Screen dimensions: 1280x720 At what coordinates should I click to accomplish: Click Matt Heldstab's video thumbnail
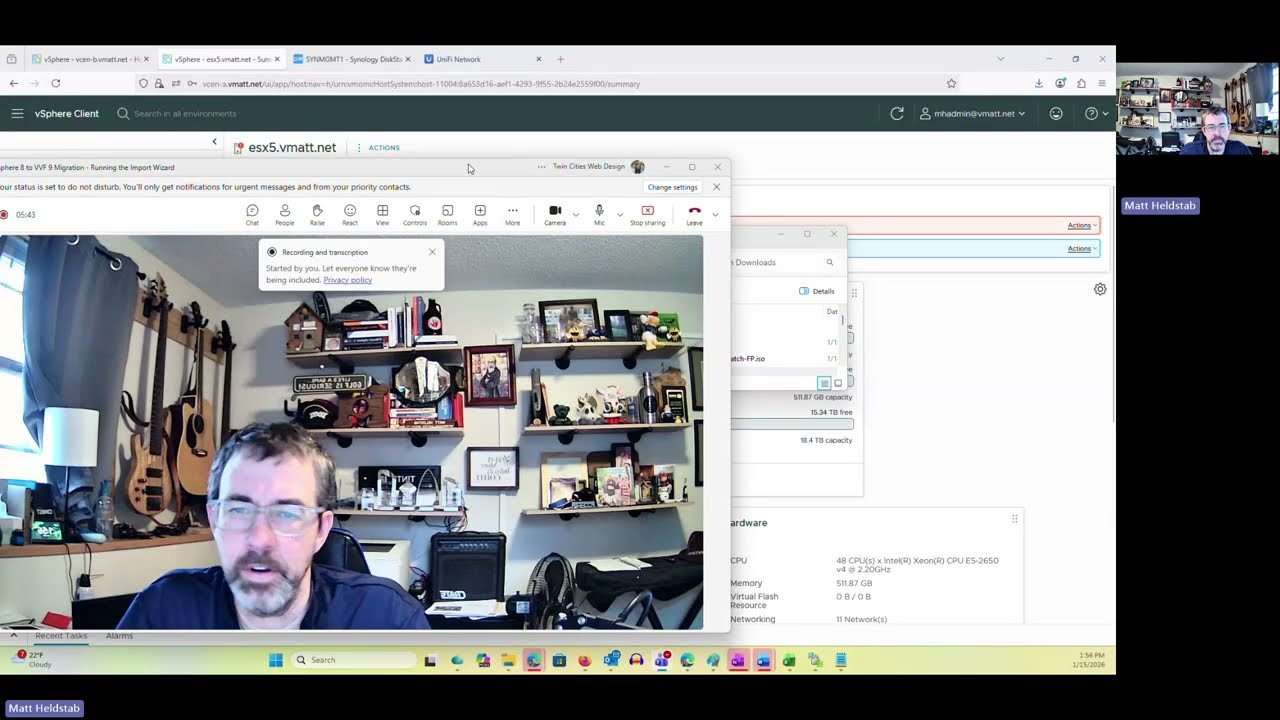tap(1198, 109)
